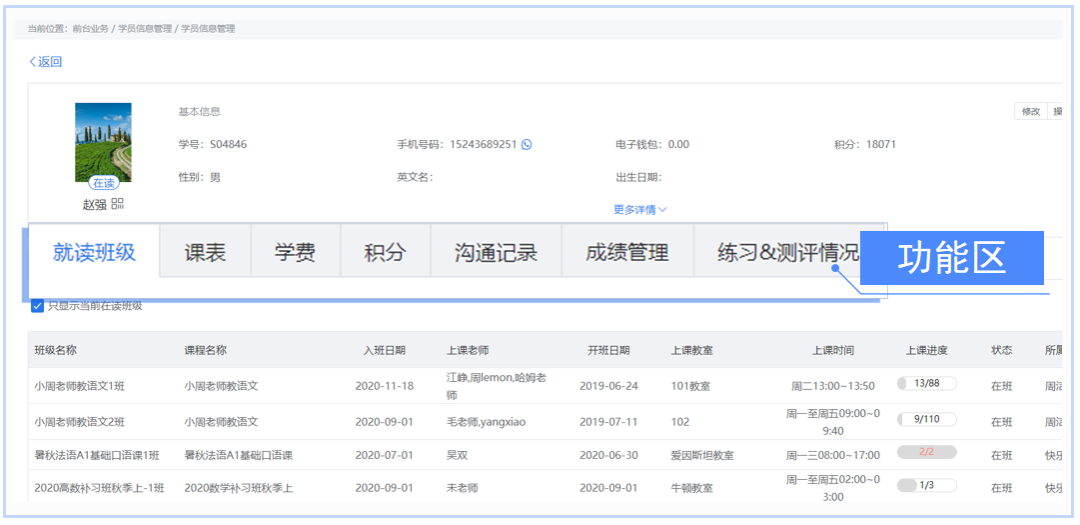Click the 在读 status badge
The height and width of the screenshot is (525, 1080).
click(103, 183)
